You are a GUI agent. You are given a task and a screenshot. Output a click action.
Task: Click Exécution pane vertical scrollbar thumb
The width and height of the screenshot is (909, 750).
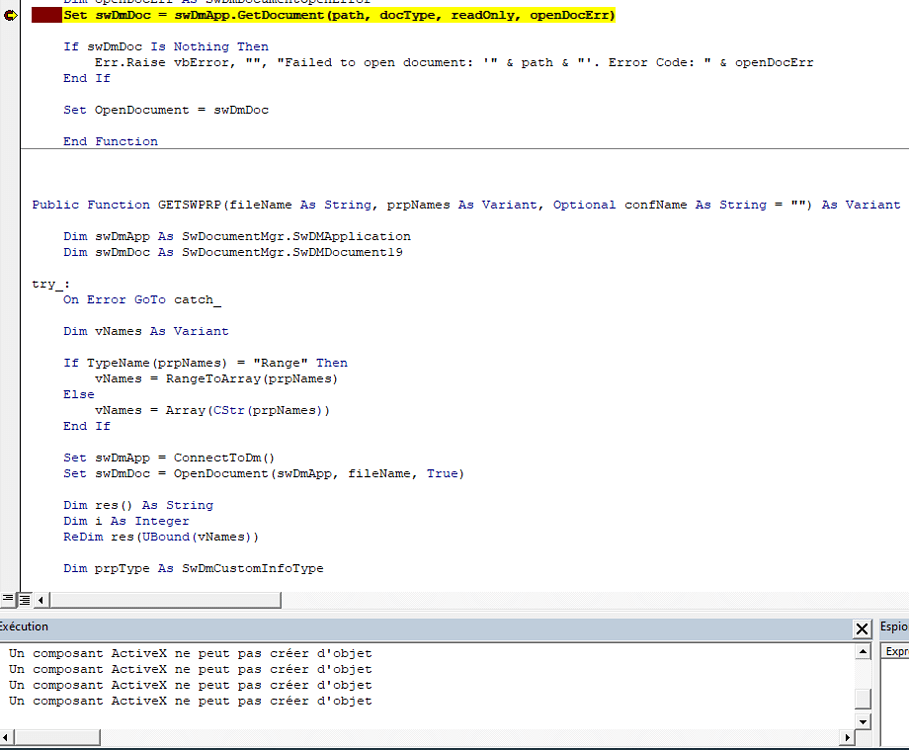click(863, 698)
